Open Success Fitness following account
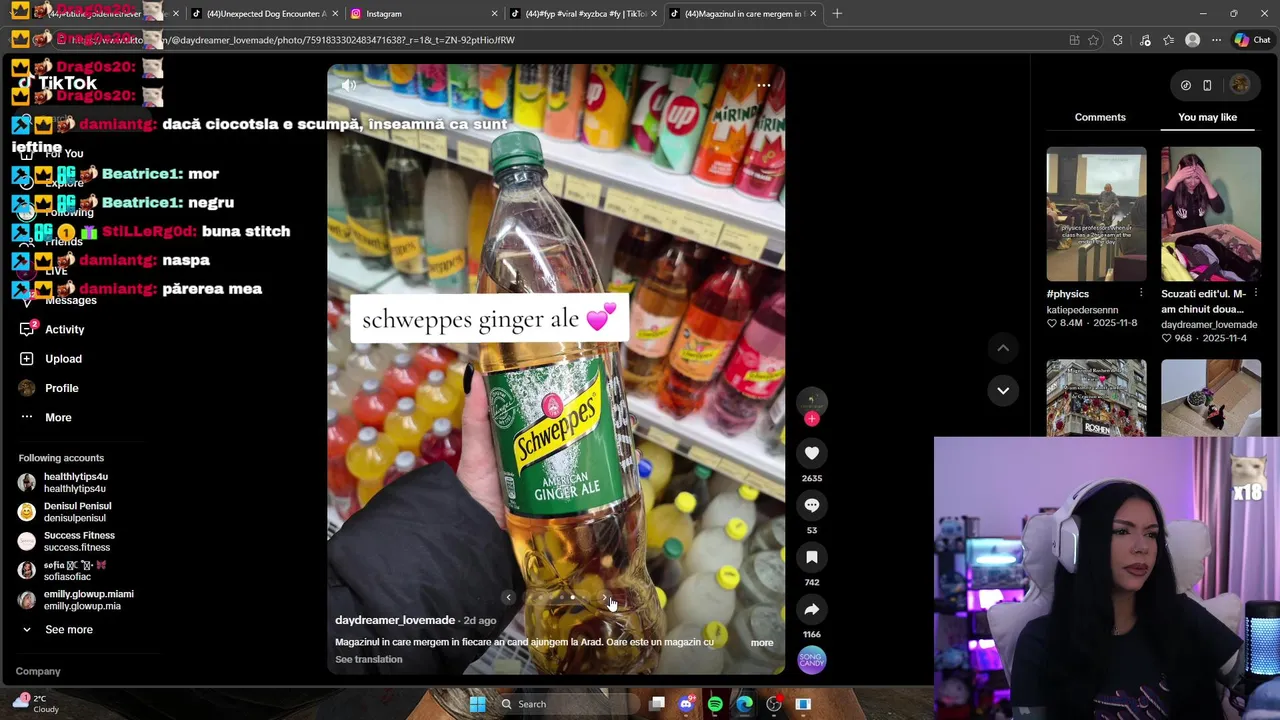This screenshot has height=720, width=1280. pos(78,541)
